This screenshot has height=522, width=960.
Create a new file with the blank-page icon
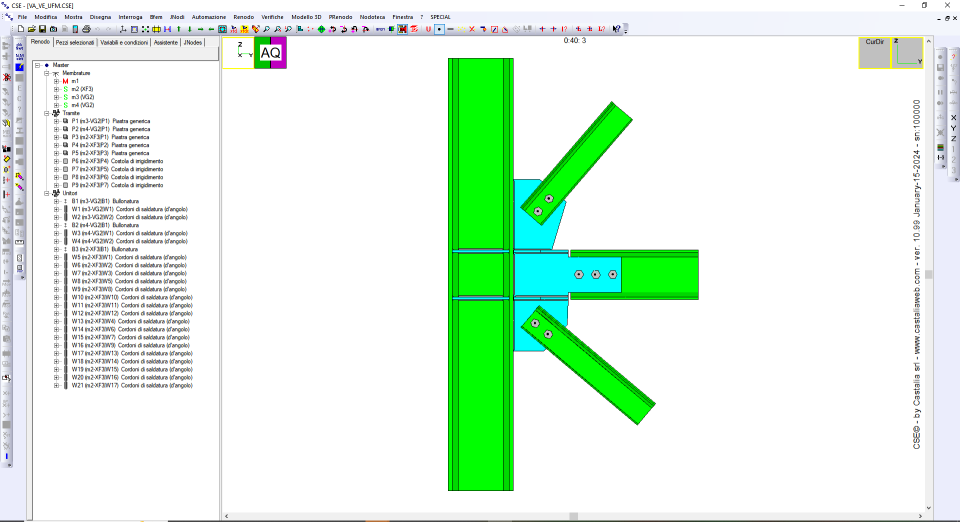pyautogui.click(x=21, y=29)
